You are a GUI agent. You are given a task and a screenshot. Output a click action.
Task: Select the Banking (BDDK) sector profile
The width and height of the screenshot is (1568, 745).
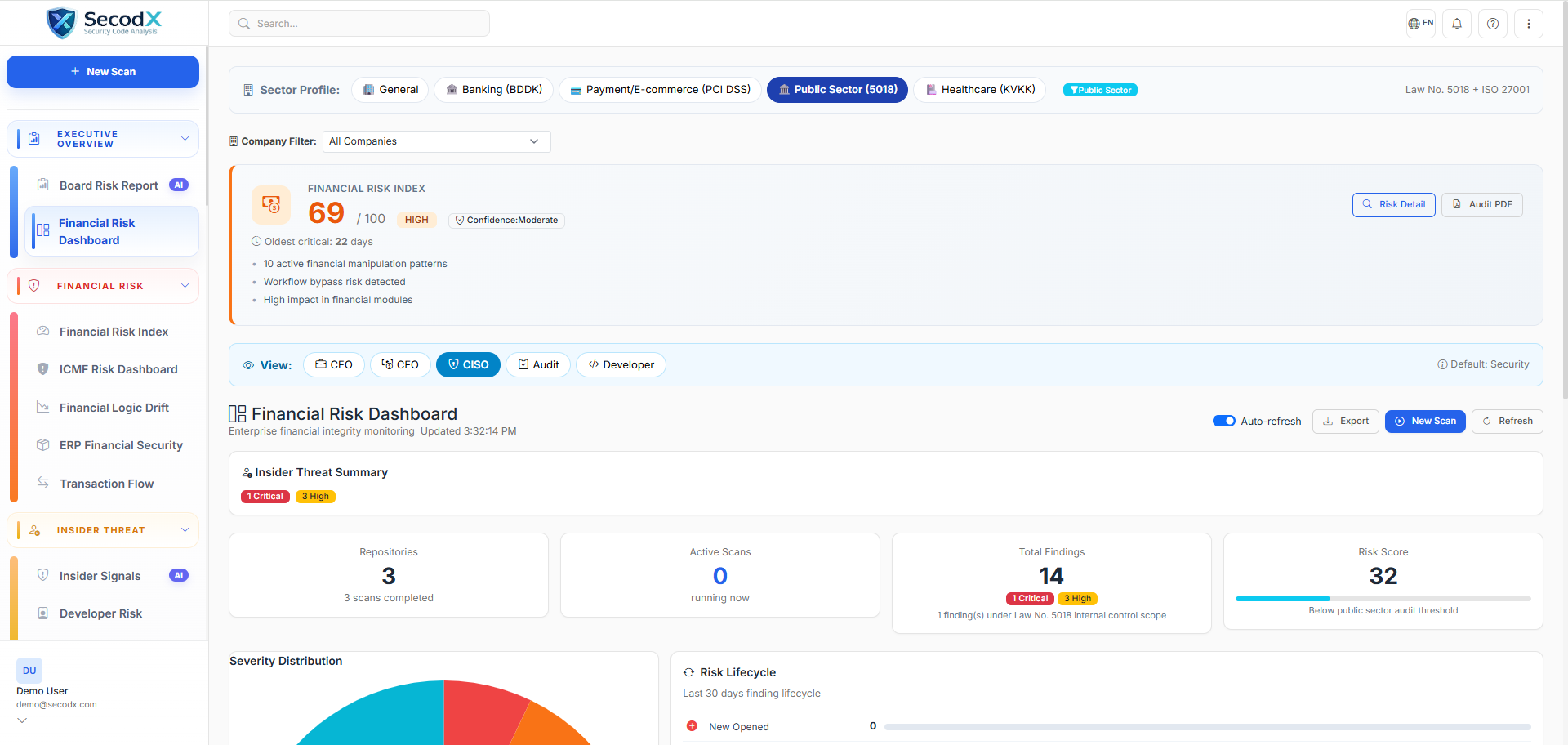pyautogui.click(x=494, y=90)
